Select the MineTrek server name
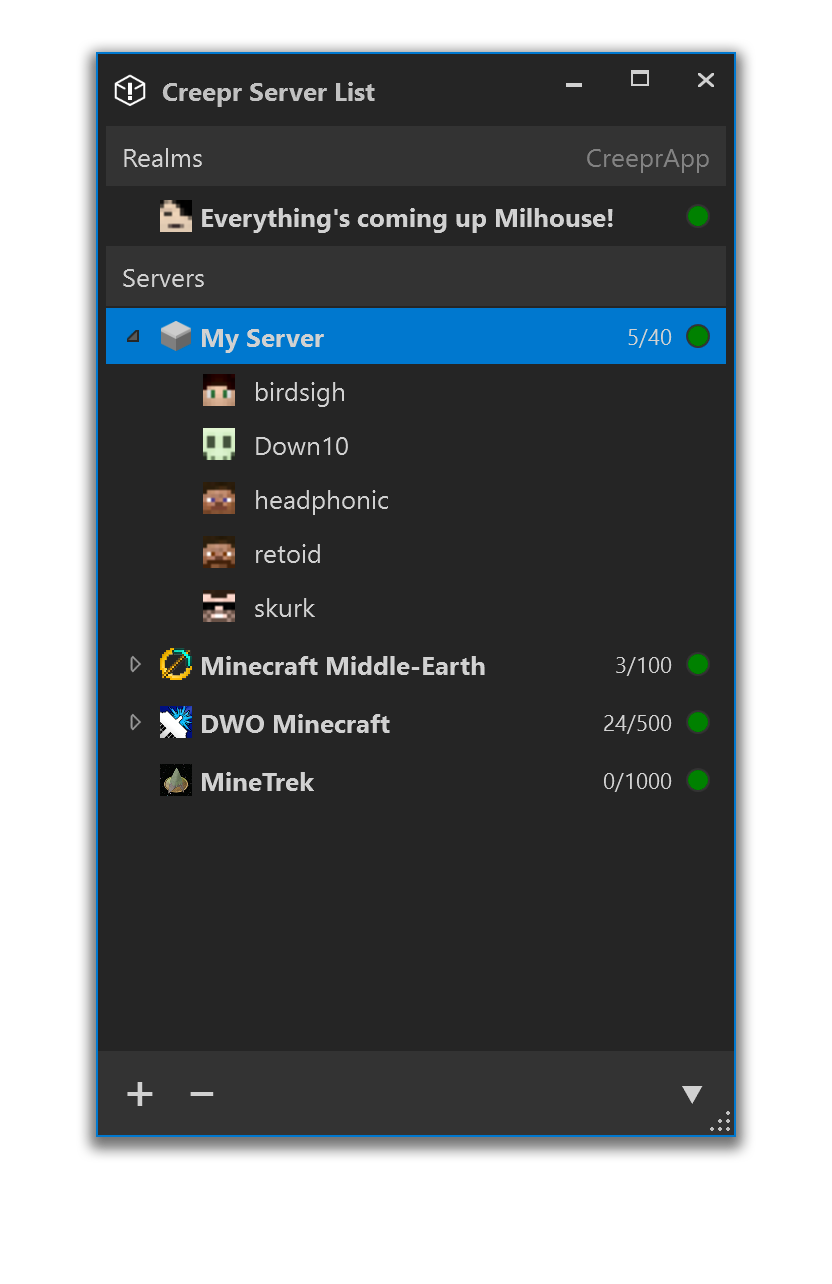The image size is (832, 1284). pos(257,782)
